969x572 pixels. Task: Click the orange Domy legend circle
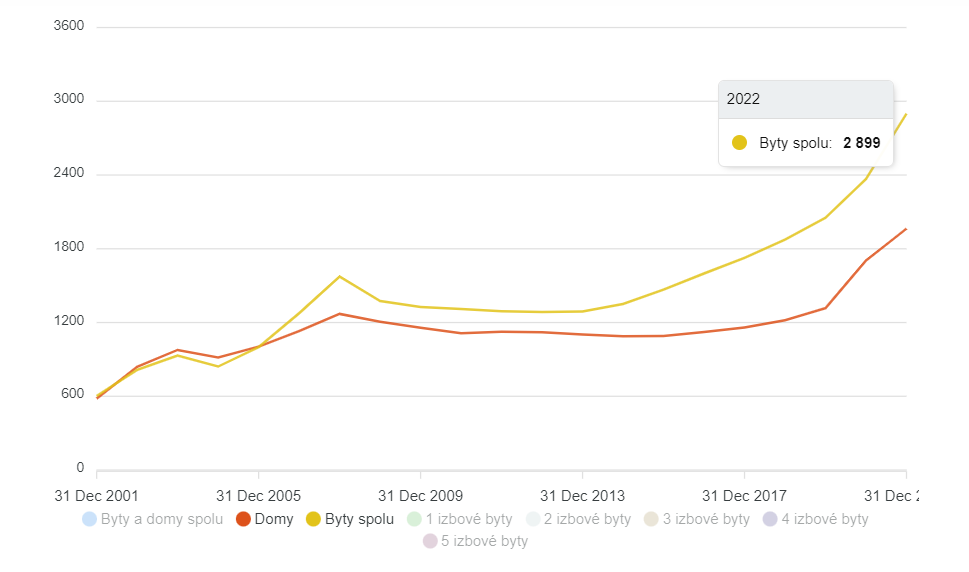click(x=243, y=519)
